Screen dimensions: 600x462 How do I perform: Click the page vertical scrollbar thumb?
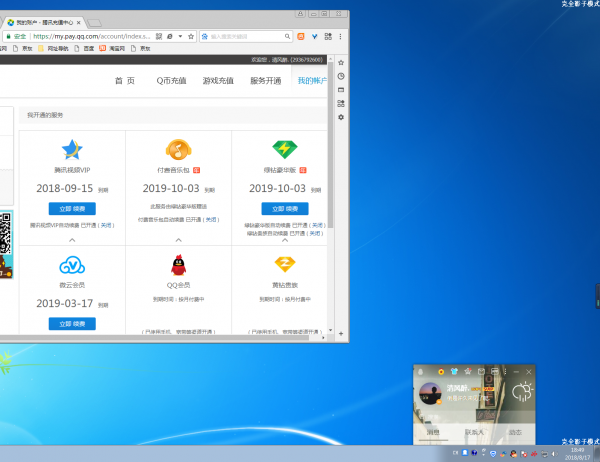(x=331, y=145)
